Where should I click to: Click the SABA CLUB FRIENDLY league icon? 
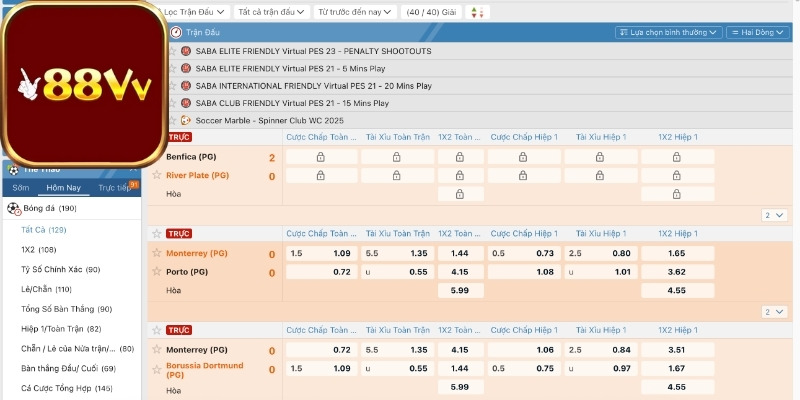(x=186, y=103)
